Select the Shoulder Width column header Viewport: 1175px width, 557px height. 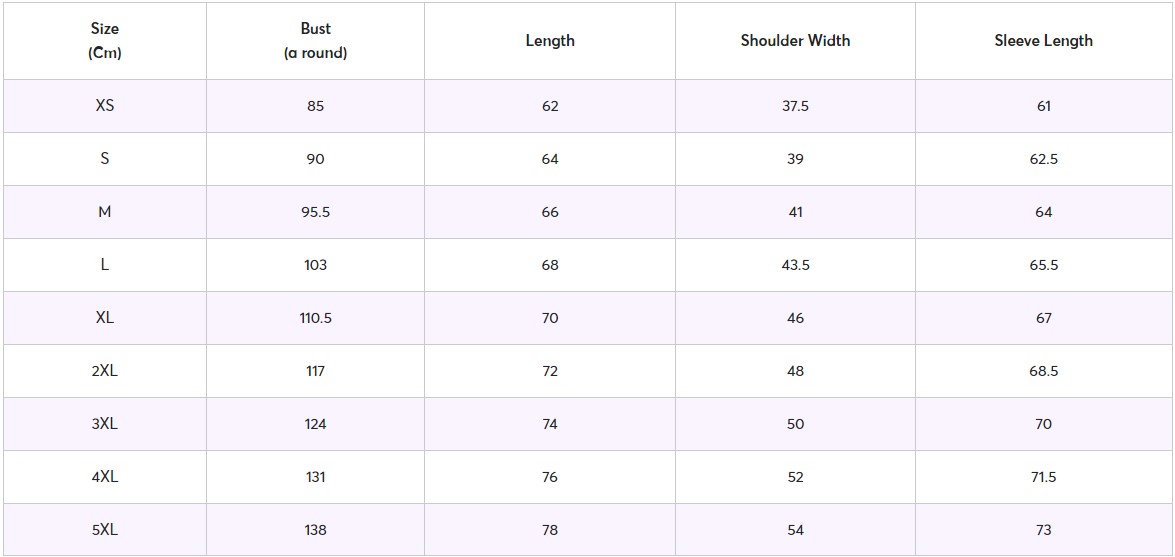tap(795, 41)
